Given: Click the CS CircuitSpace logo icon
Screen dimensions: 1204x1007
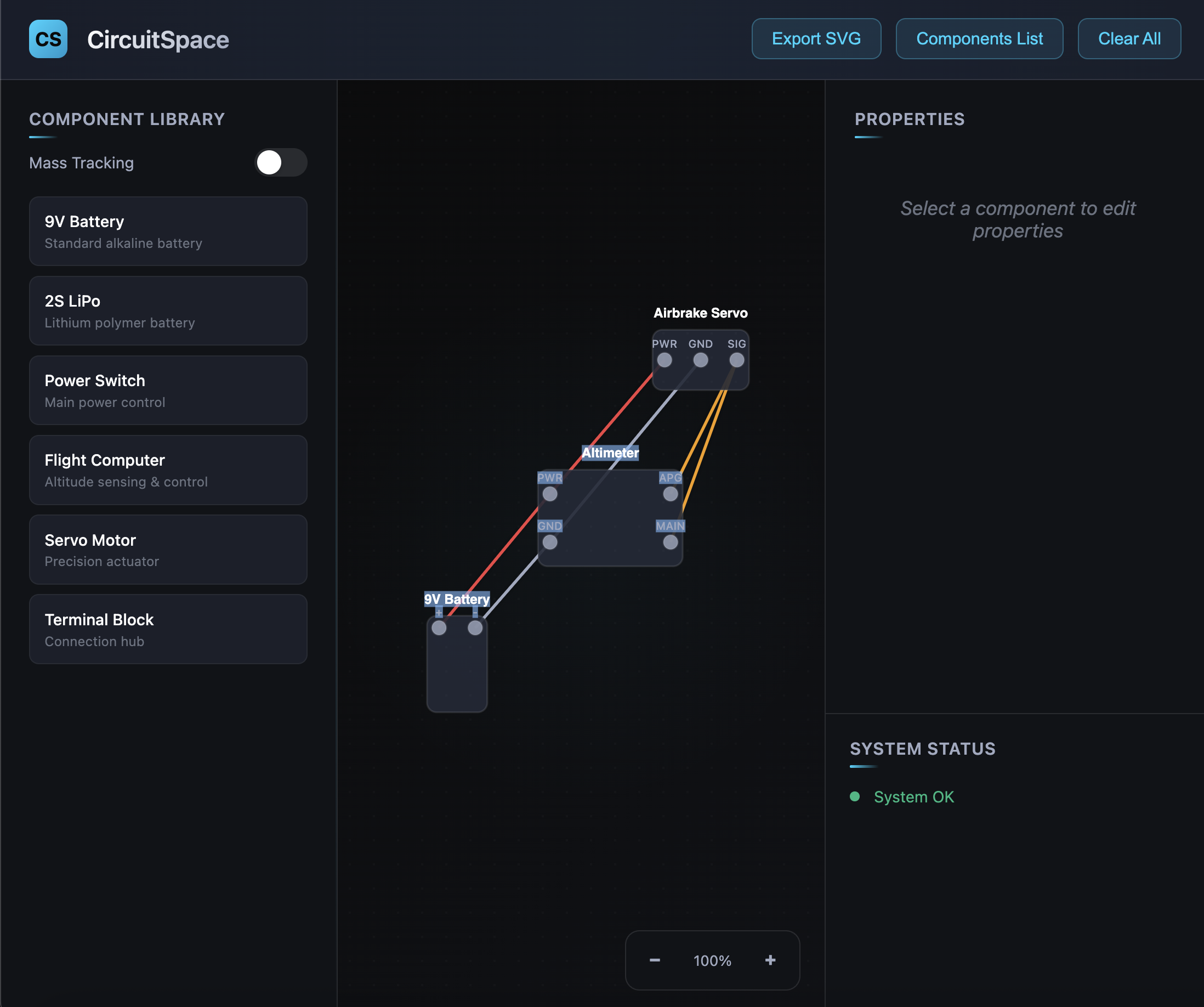Looking at the screenshot, I should click(48, 39).
